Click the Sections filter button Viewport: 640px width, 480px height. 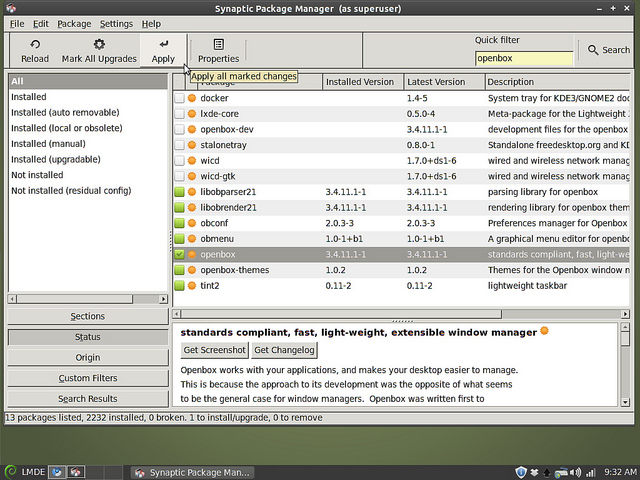click(x=88, y=316)
